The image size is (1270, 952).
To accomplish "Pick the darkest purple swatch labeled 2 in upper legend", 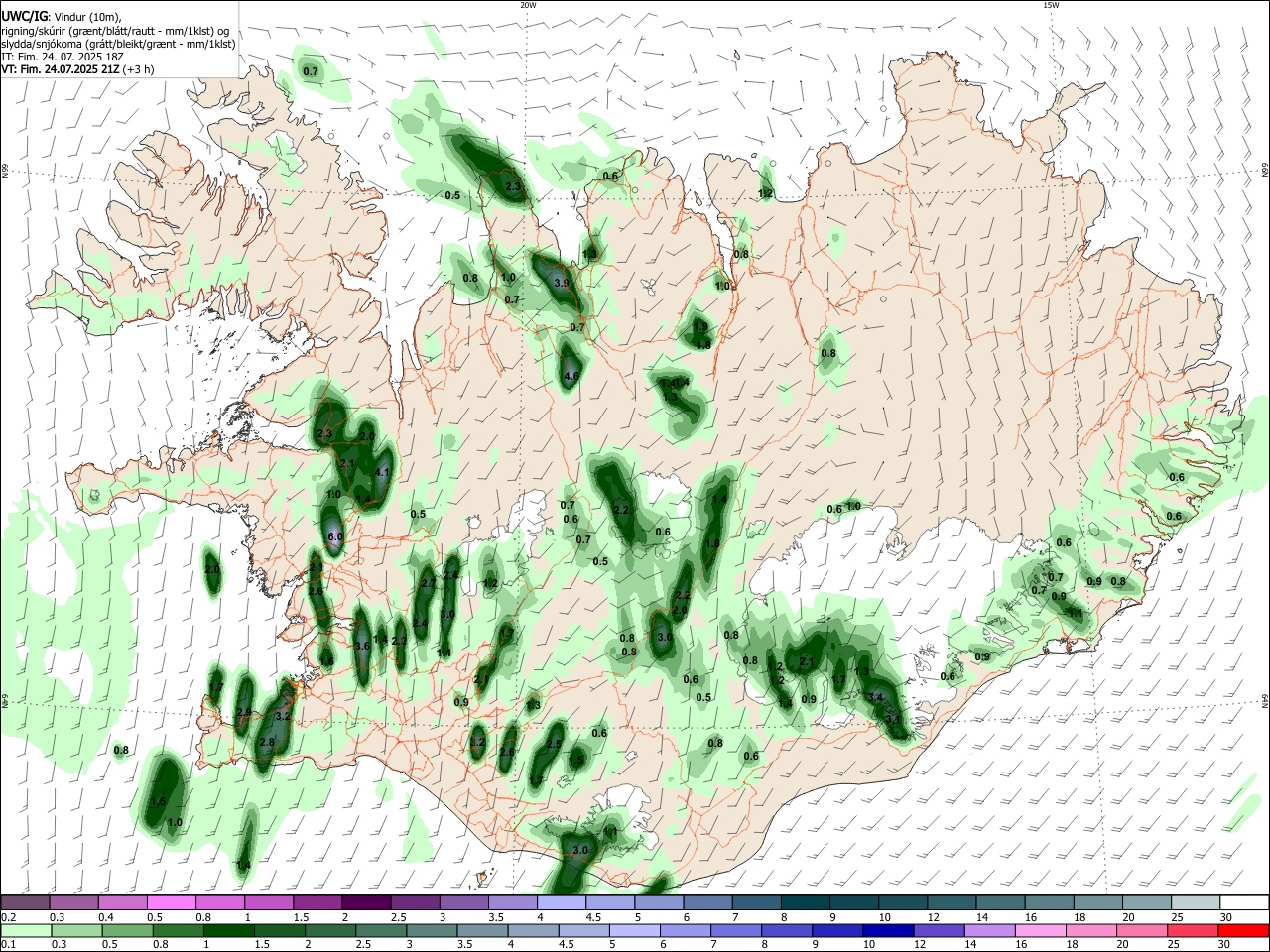I will click(x=366, y=902).
